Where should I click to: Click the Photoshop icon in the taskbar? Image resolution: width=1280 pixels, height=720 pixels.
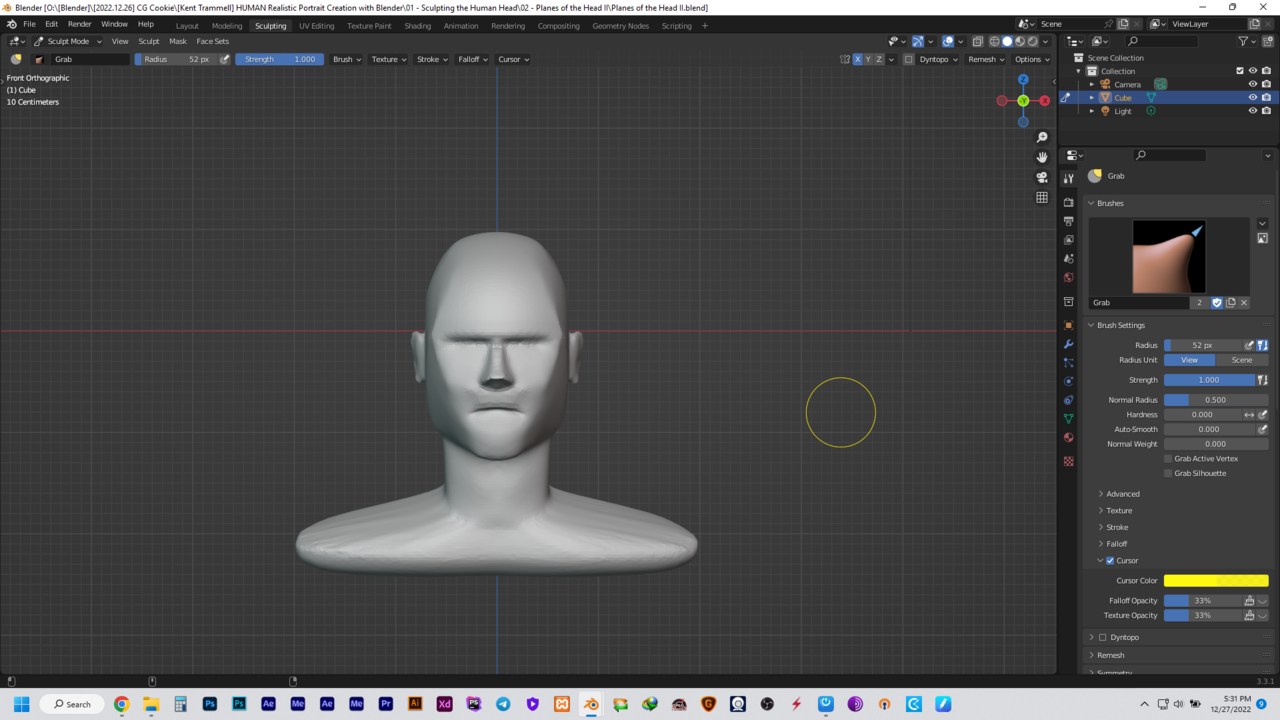click(210, 704)
